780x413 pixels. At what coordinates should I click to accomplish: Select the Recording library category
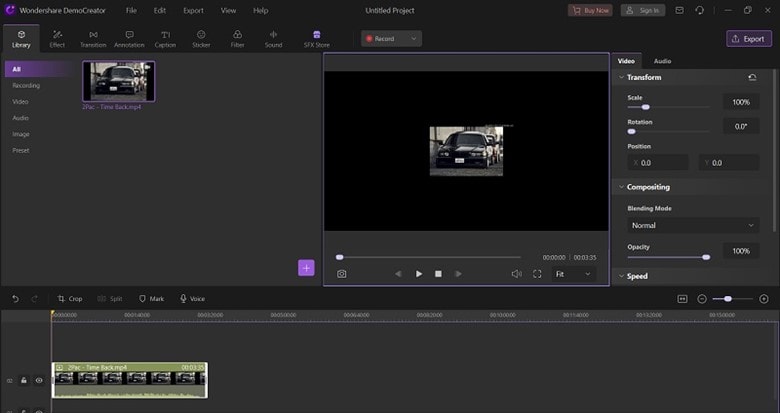[x=26, y=86]
